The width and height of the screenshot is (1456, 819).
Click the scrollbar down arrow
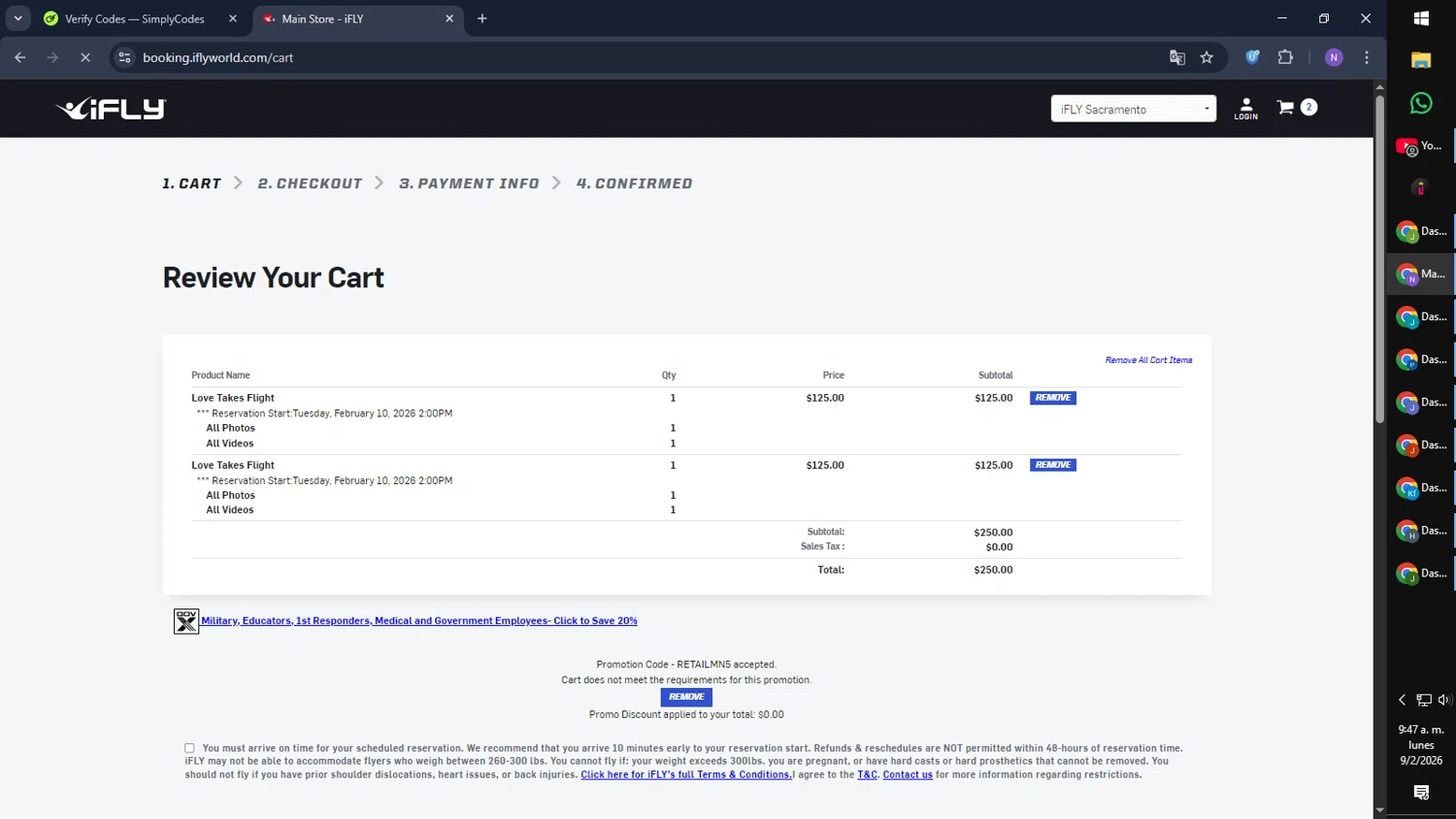[x=1379, y=810]
